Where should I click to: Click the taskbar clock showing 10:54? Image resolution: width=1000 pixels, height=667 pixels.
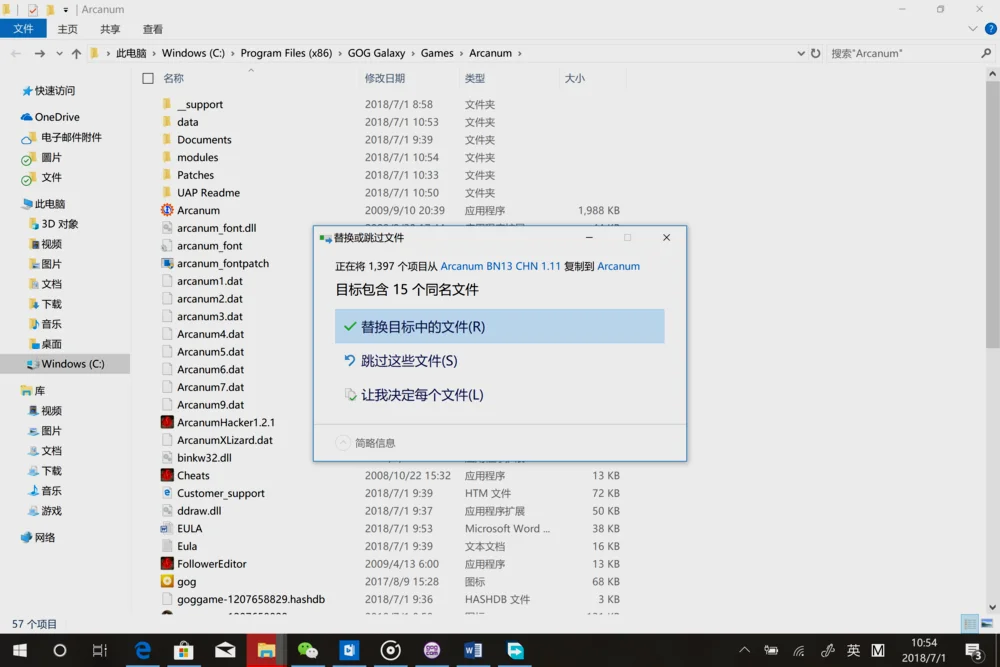click(x=923, y=650)
